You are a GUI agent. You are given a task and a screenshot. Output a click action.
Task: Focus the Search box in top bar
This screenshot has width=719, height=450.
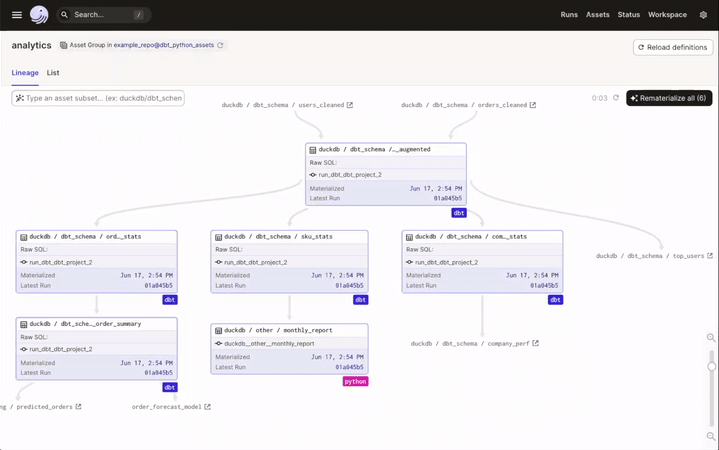point(104,15)
